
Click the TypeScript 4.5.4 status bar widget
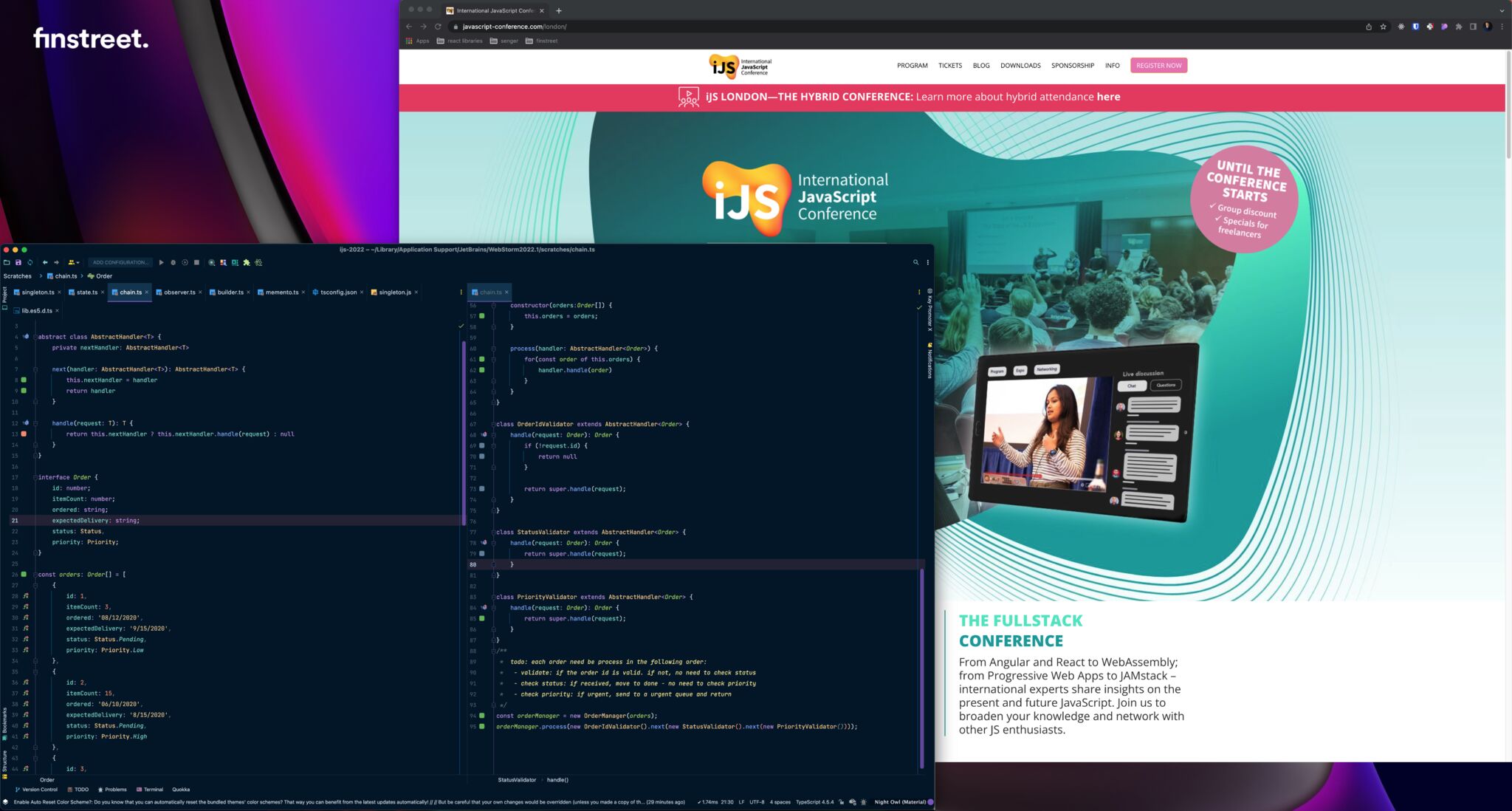[x=814, y=802]
